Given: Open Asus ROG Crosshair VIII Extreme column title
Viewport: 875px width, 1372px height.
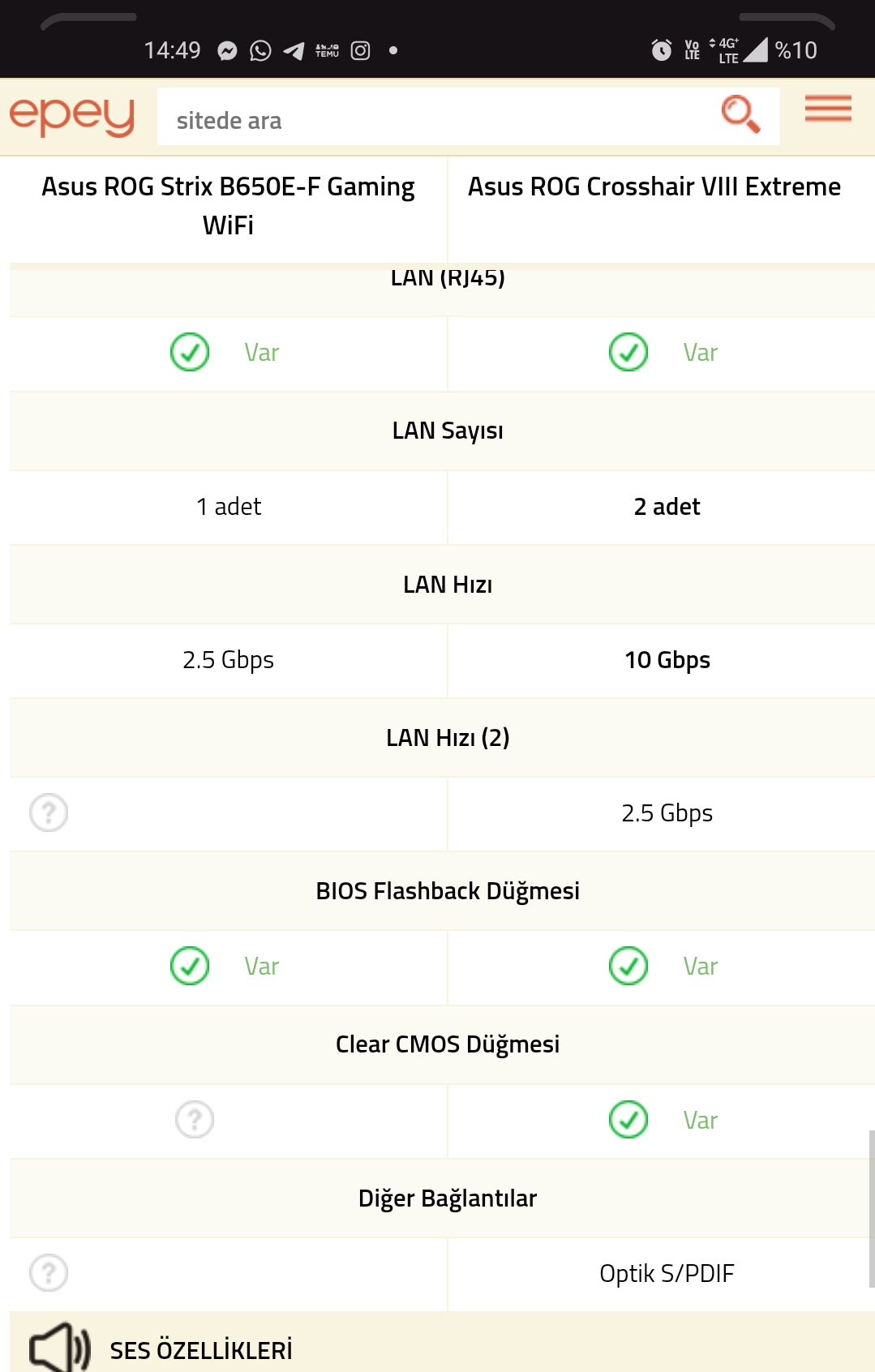Looking at the screenshot, I should (x=654, y=187).
